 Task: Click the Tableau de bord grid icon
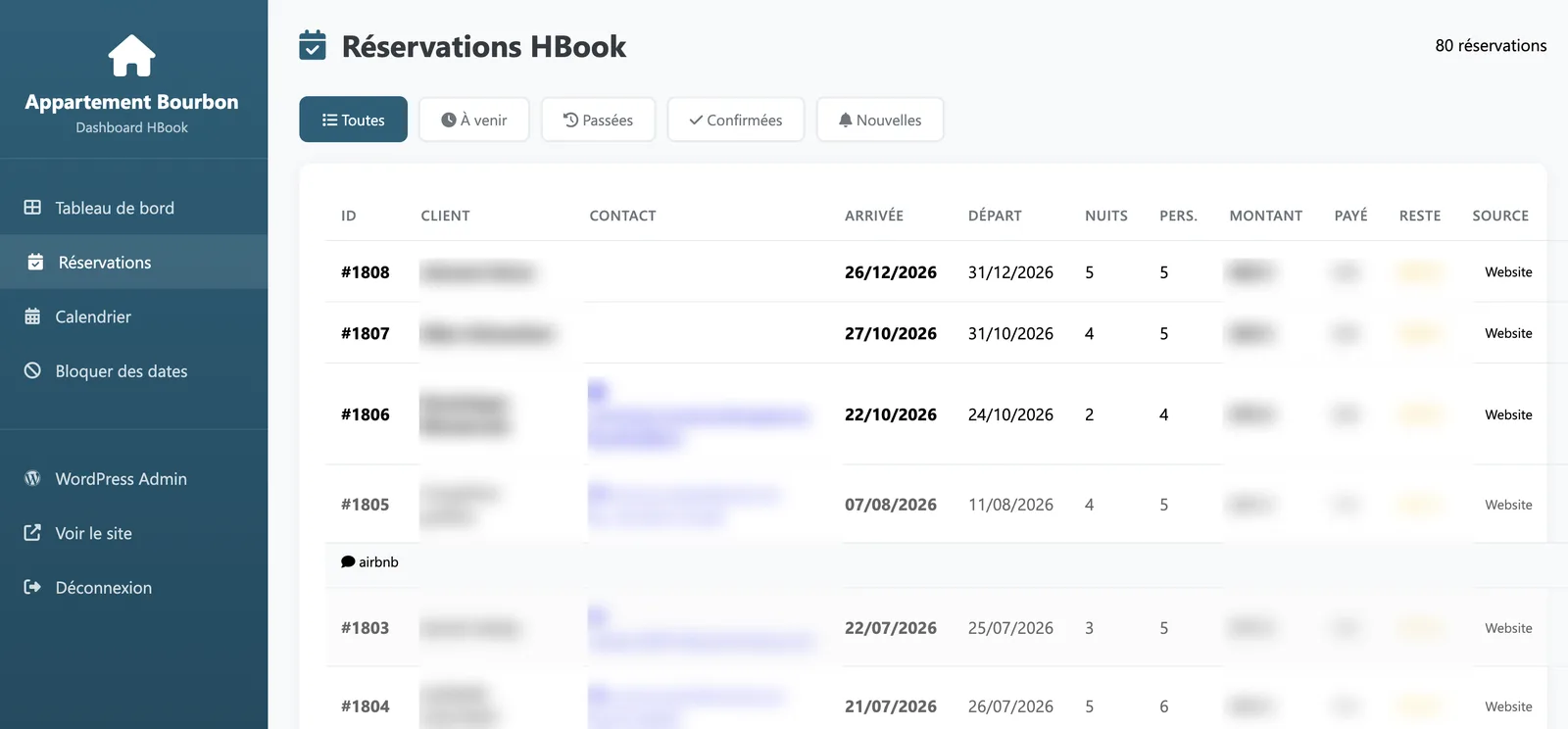click(x=32, y=208)
